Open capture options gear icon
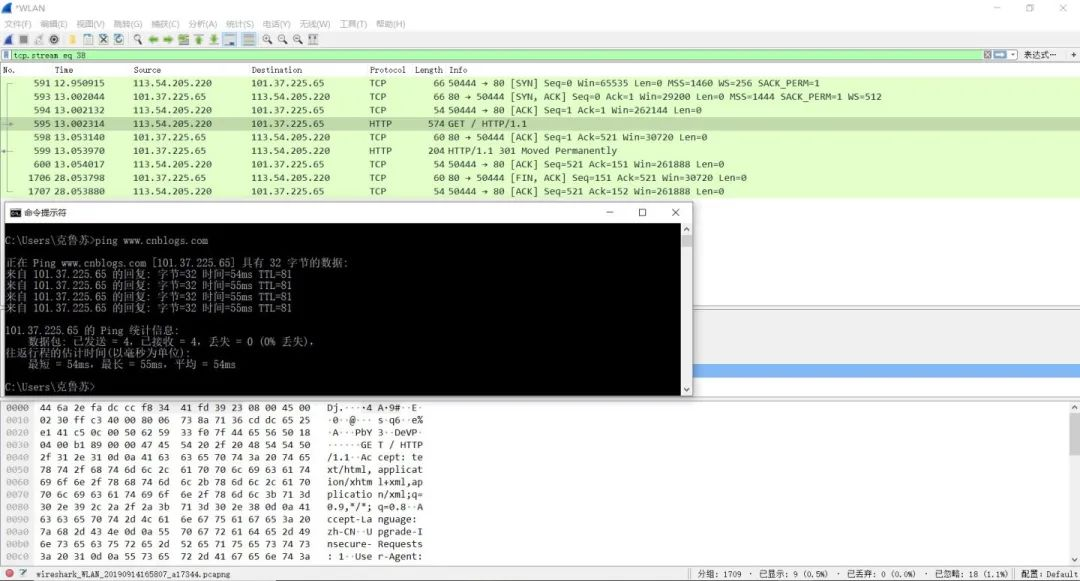 pos(54,39)
